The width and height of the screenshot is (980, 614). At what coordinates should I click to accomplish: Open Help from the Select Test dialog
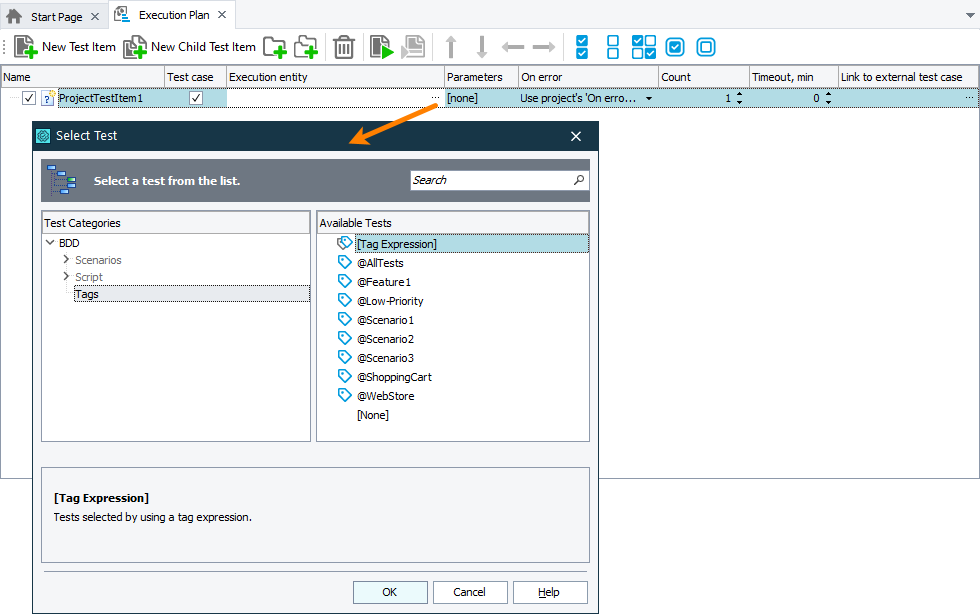pos(550,591)
